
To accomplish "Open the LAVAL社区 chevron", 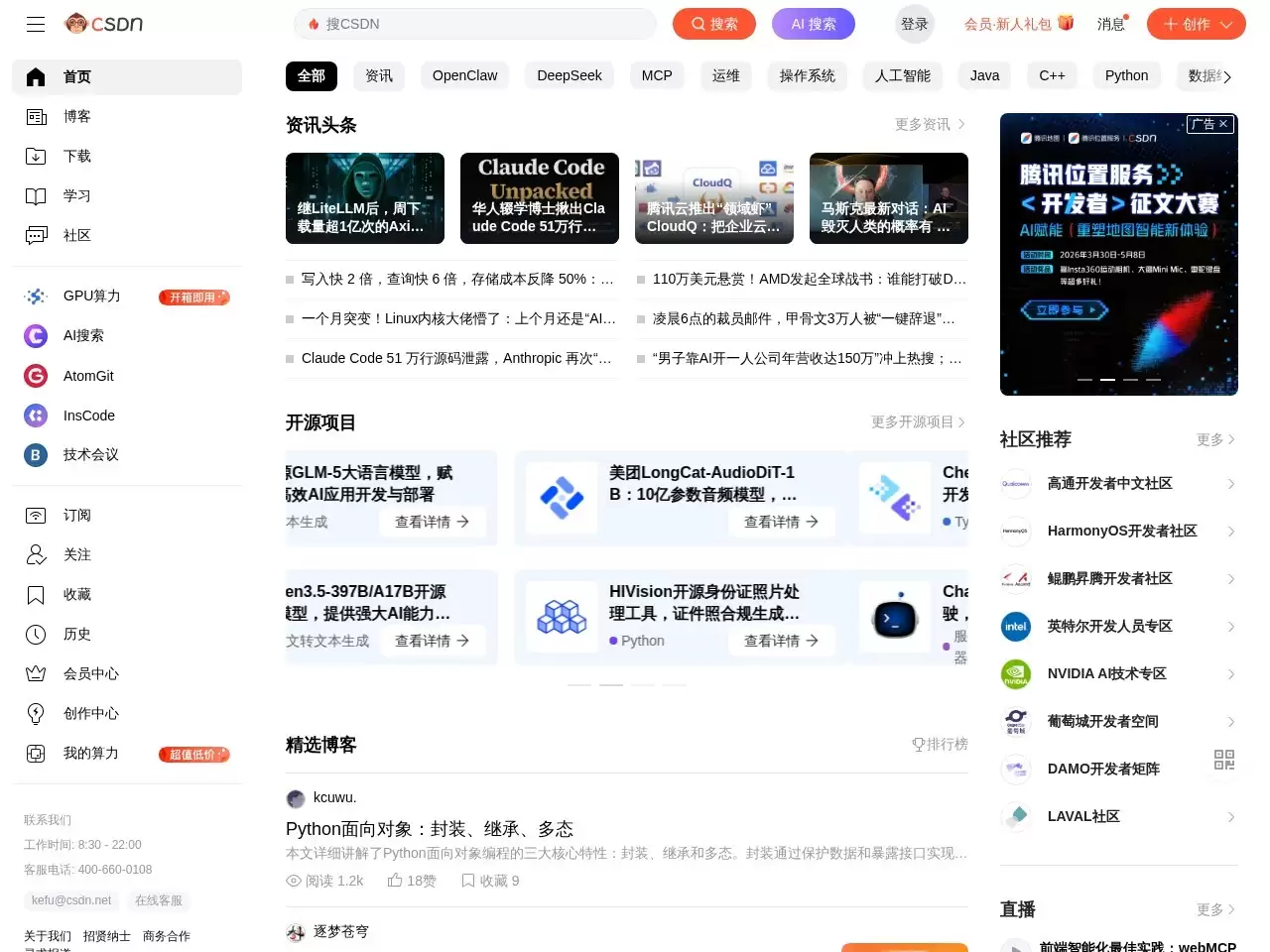I will point(1230,817).
